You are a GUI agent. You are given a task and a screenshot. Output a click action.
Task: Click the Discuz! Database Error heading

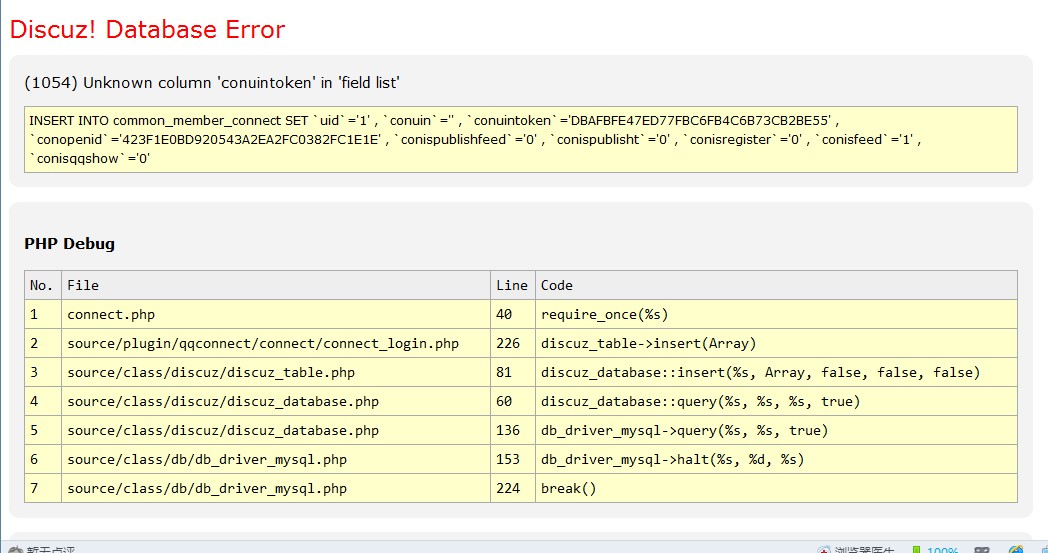click(148, 30)
